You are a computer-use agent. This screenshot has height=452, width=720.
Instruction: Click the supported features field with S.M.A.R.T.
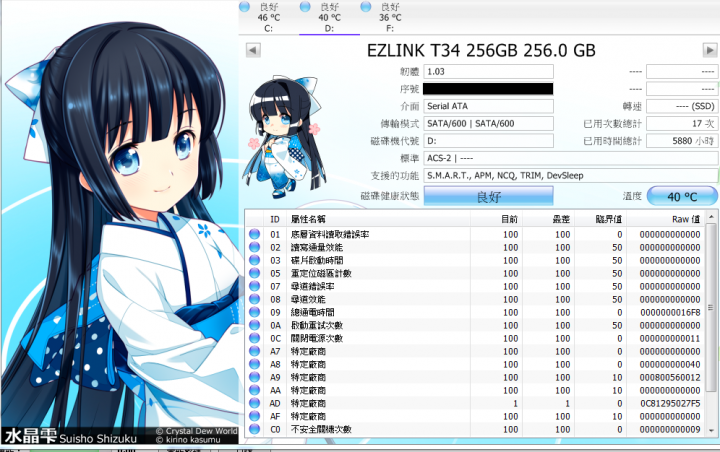pyautogui.click(x=571, y=175)
